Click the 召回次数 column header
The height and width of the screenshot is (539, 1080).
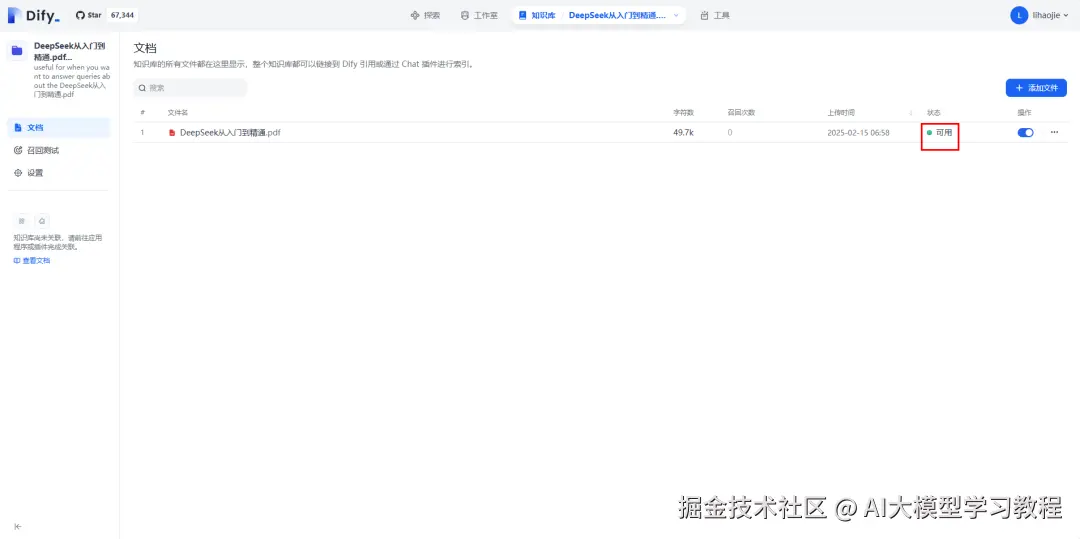(741, 113)
